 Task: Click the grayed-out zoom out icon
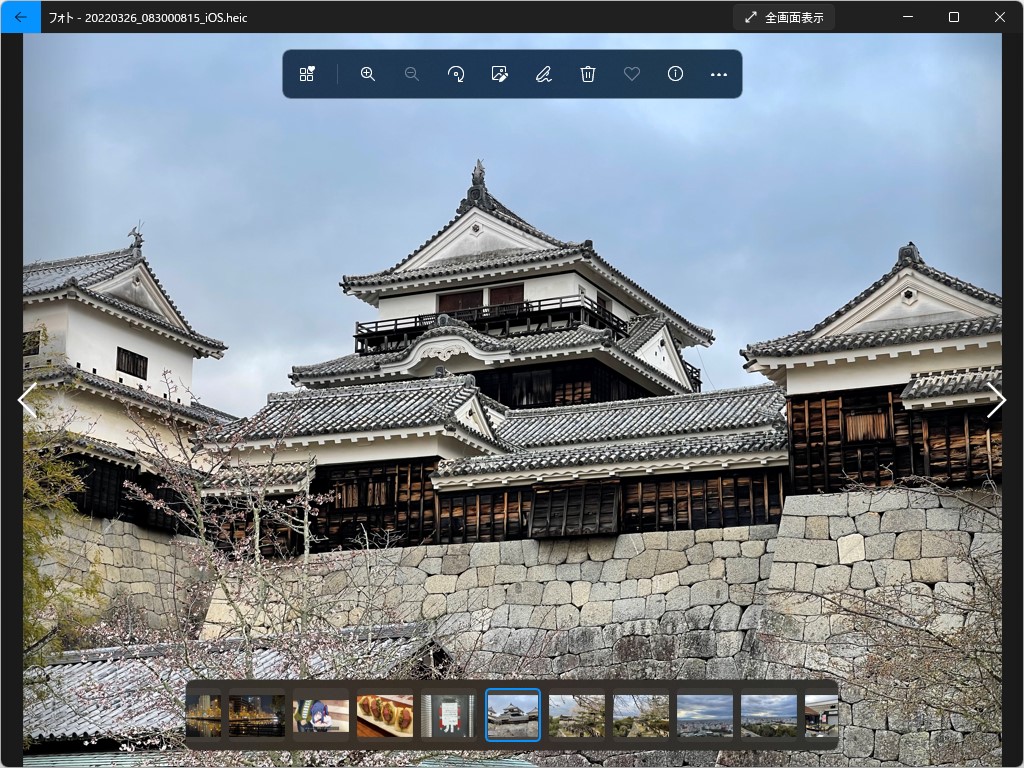click(x=412, y=73)
